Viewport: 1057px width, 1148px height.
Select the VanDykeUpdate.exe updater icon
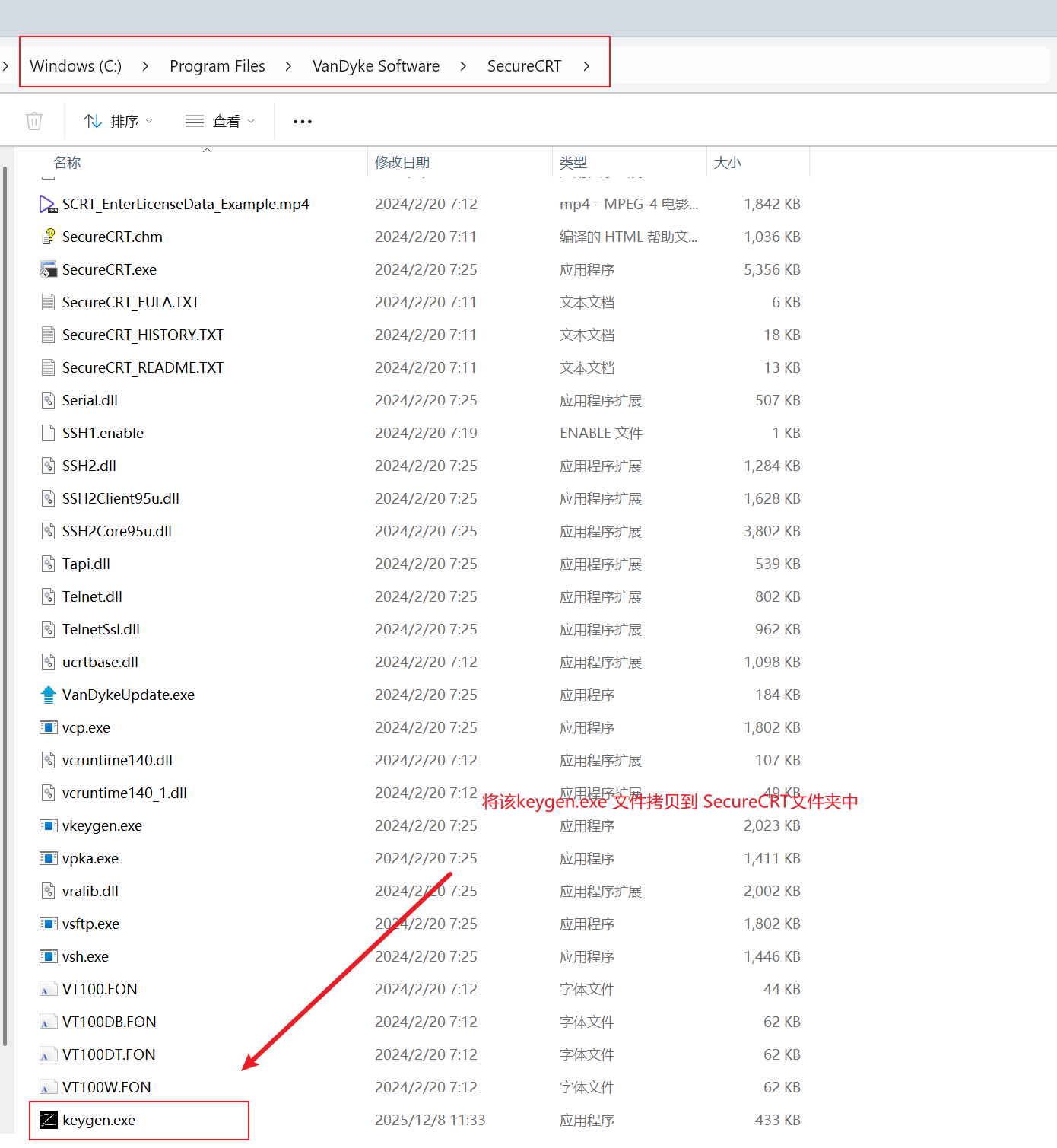click(48, 695)
